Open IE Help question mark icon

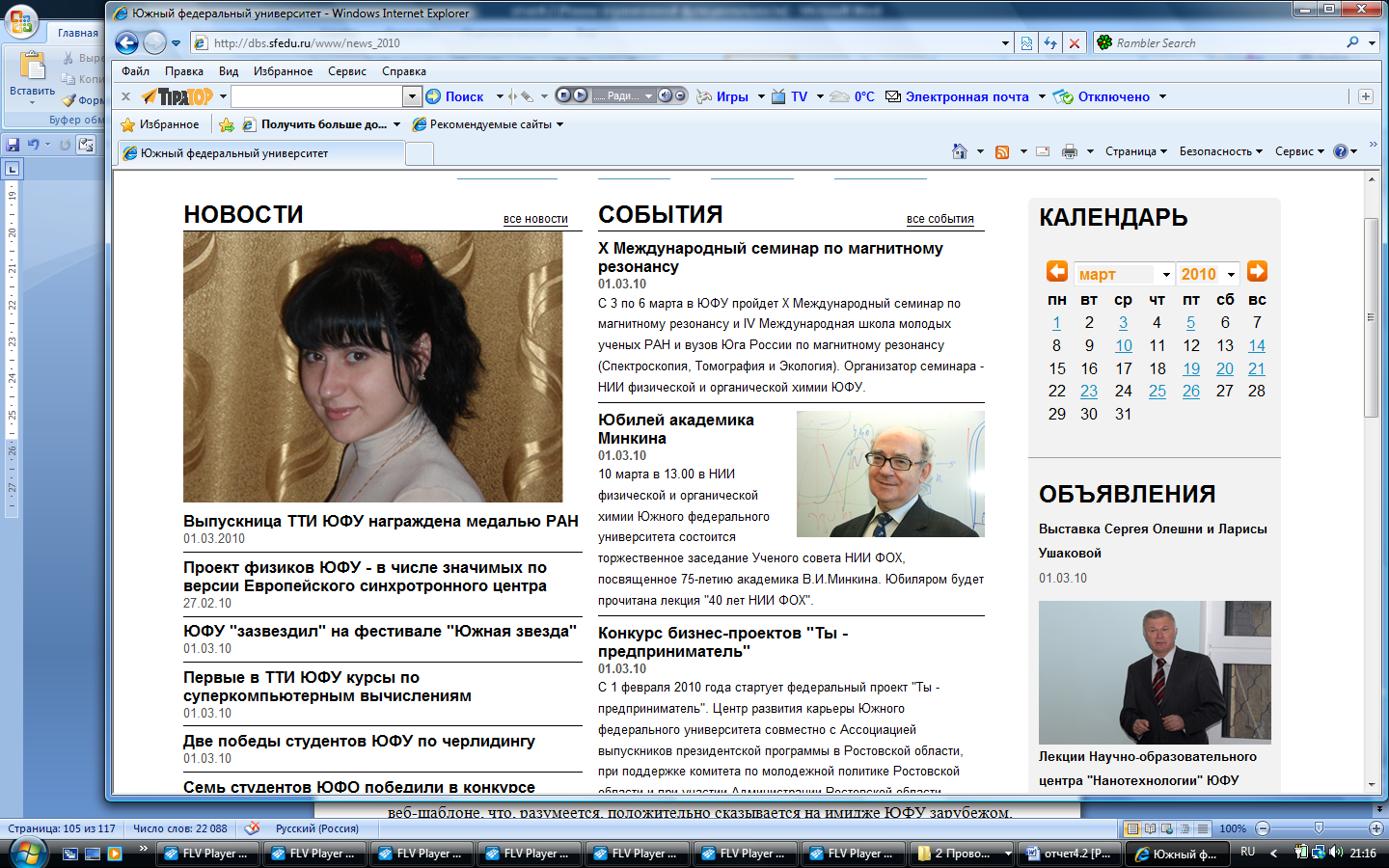click(x=1340, y=151)
